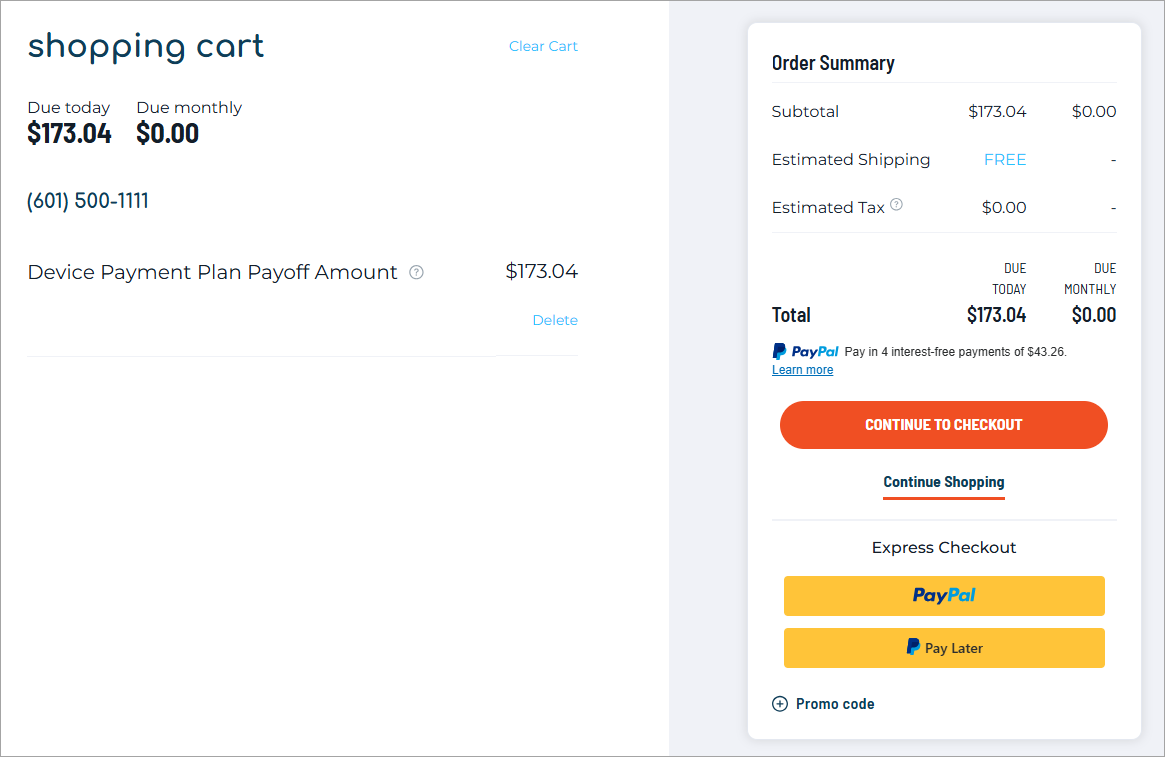This screenshot has width=1165, height=757.
Task: Open the Device Payment Plan Payoff tooltip icon
Action: pos(417,272)
